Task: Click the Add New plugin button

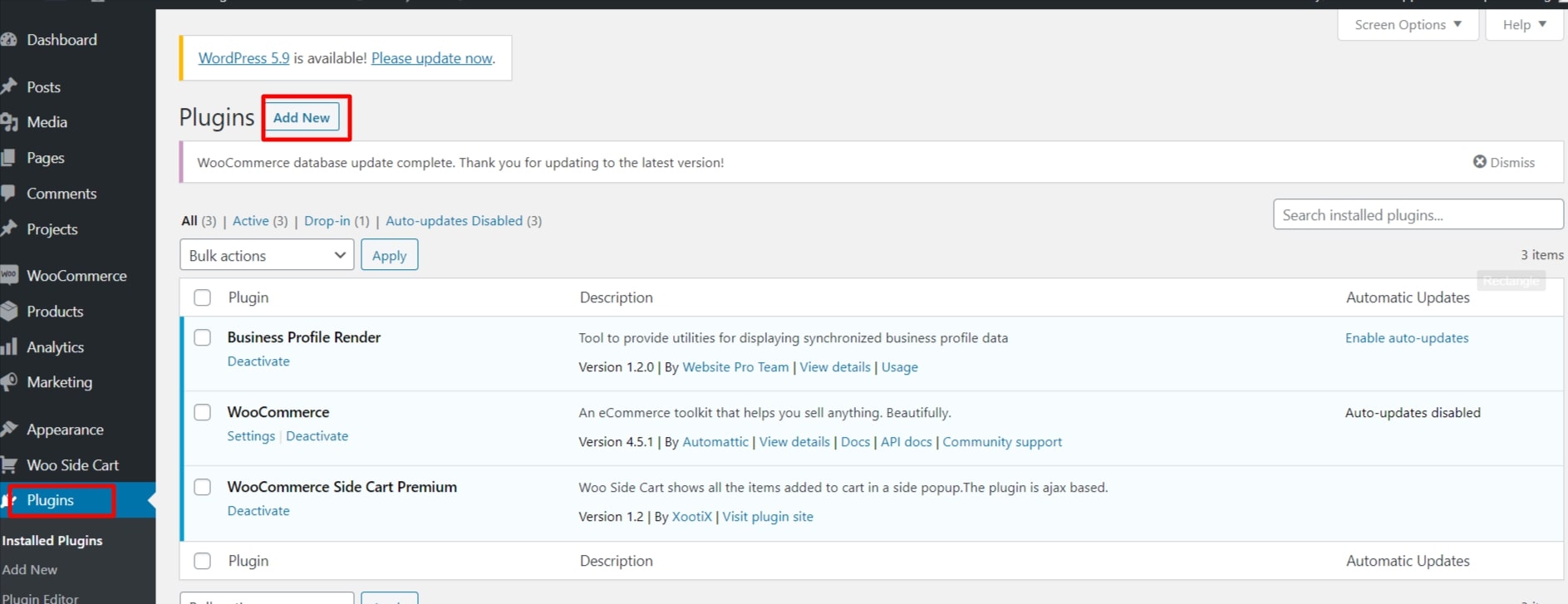Action: (x=302, y=118)
